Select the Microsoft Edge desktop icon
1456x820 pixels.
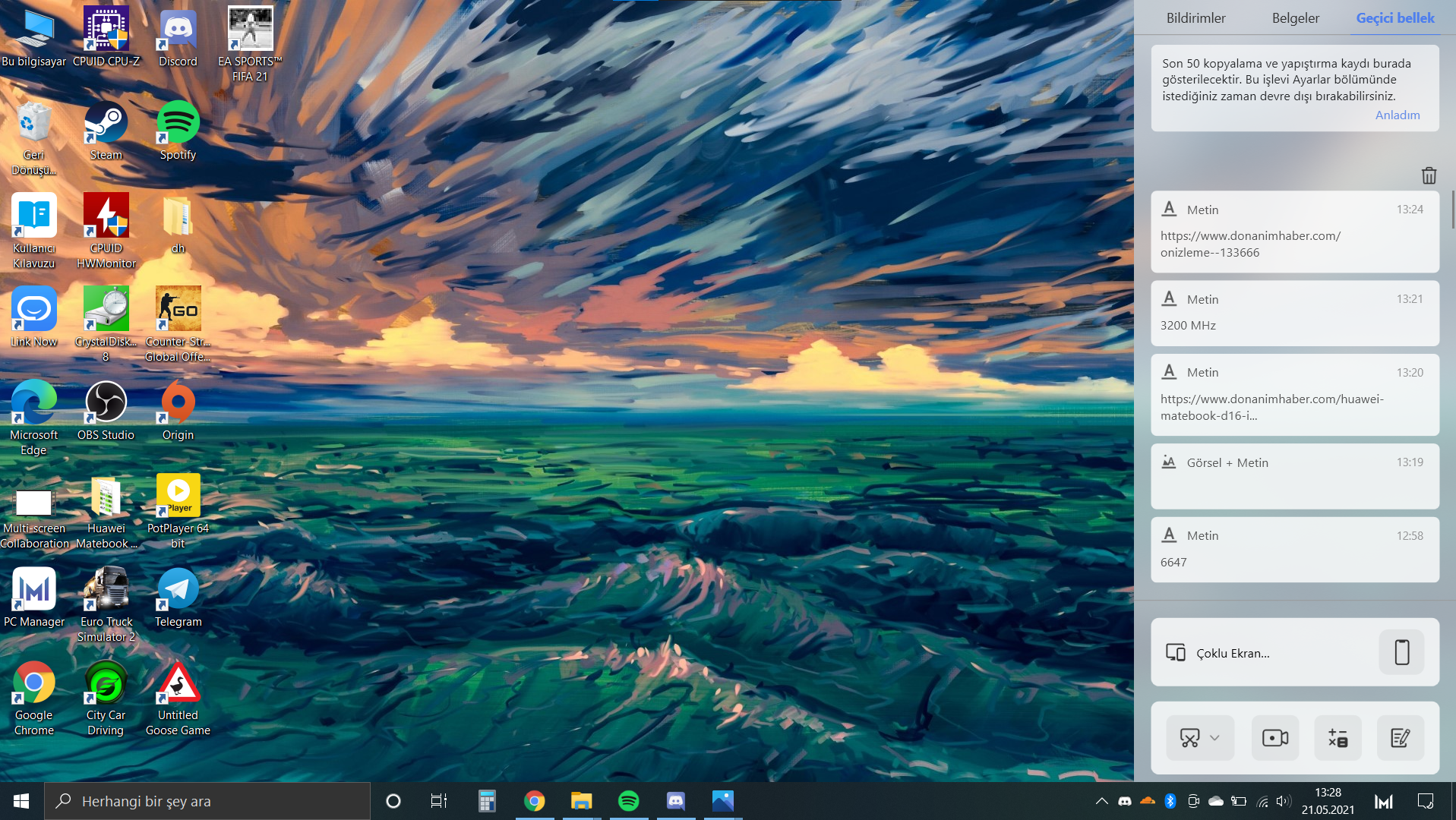click(x=34, y=418)
